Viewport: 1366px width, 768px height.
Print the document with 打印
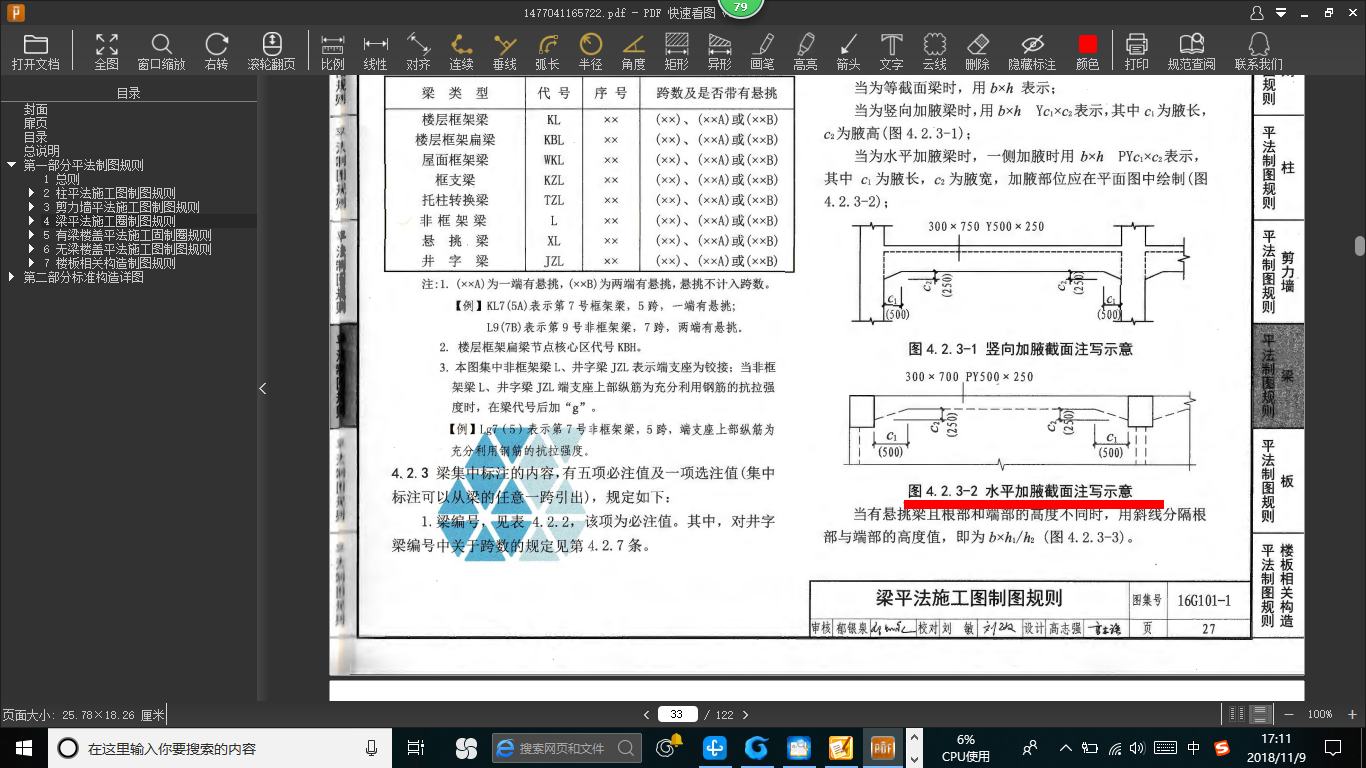coord(1137,51)
